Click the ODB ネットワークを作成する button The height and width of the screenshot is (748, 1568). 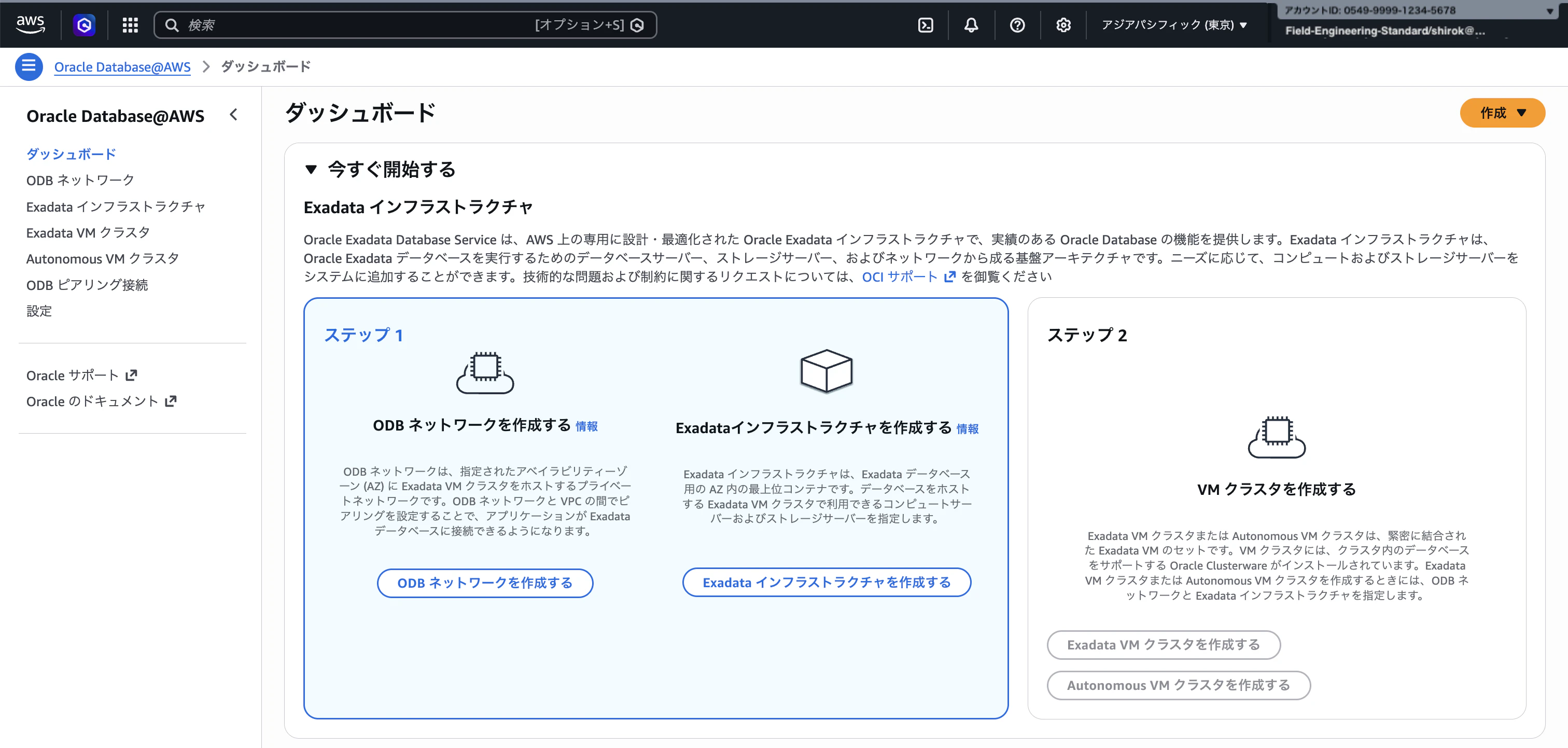485,583
